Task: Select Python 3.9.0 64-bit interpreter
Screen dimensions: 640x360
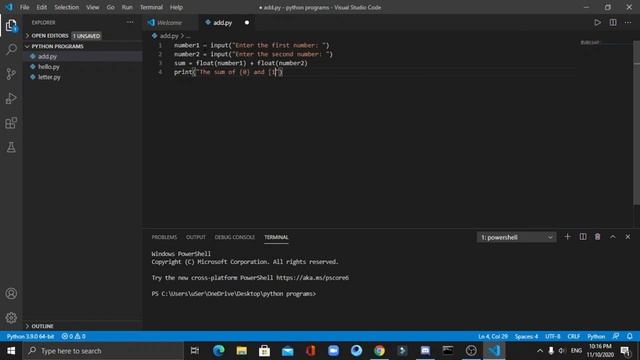Action: [30, 336]
